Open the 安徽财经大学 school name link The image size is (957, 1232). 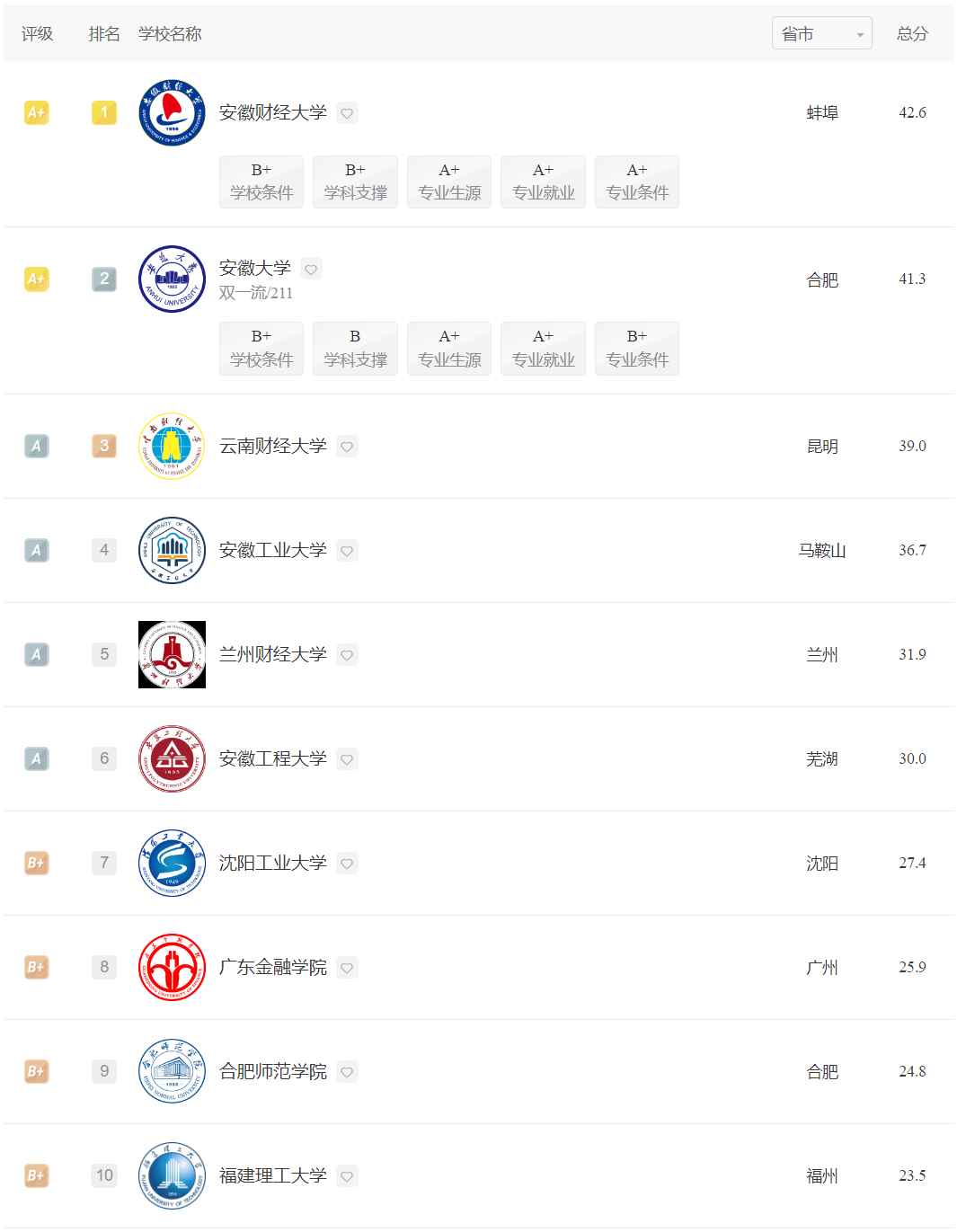(272, 112)
